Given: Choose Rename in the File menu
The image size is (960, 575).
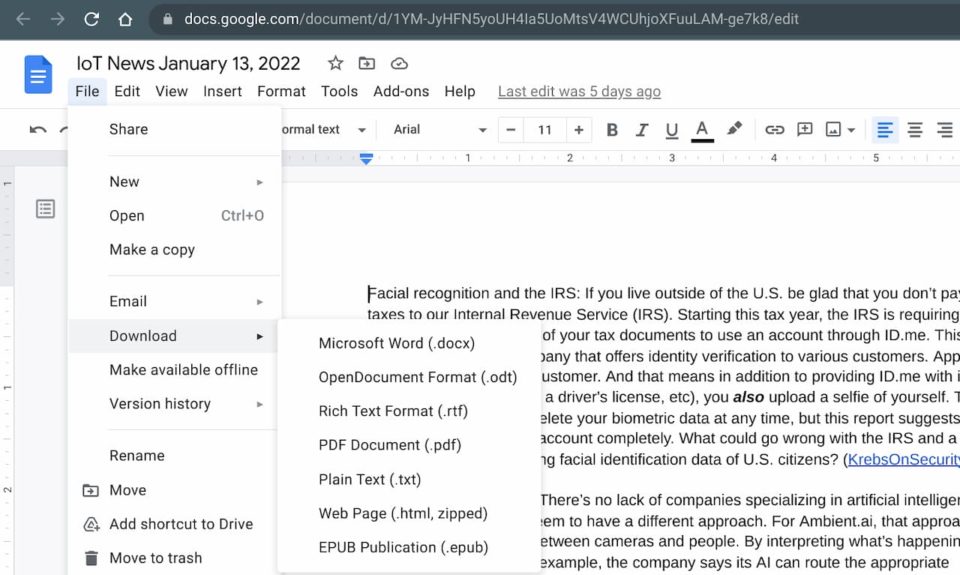Looking at the screenshot, I should click(x=174, y=456).
